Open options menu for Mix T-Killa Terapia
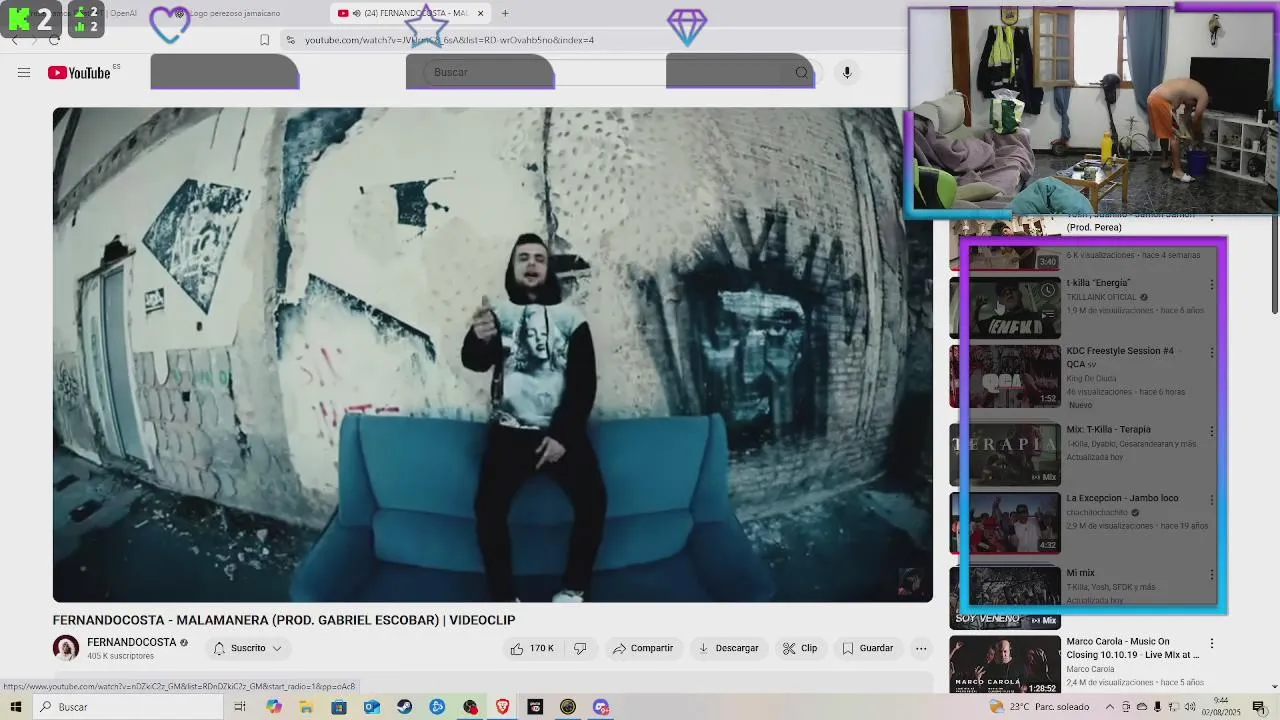Image resolution: width=1280 pixels, height=720 pixels. (x=1212, y=431)
